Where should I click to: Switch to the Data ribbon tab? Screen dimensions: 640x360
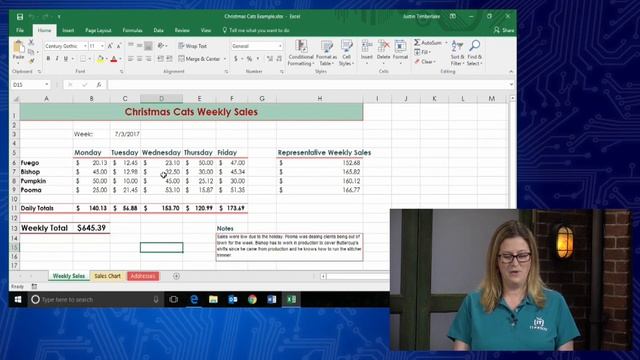158,30
